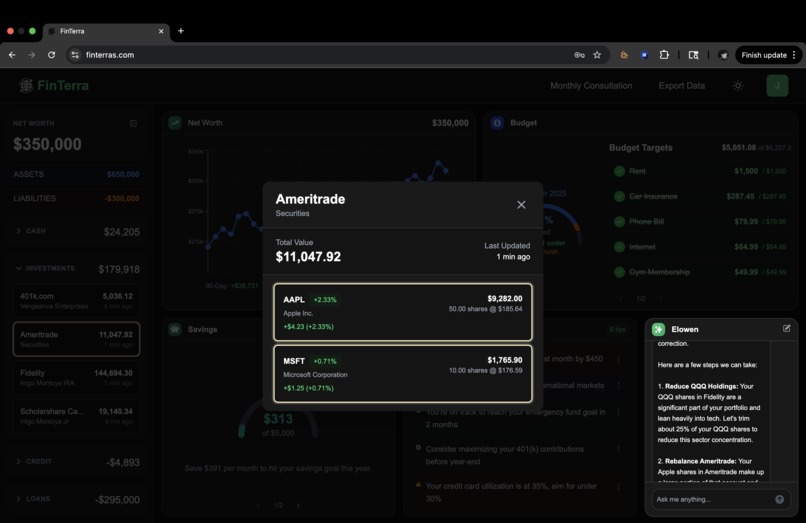Go to next savings goal page

[x=298, y=506]
